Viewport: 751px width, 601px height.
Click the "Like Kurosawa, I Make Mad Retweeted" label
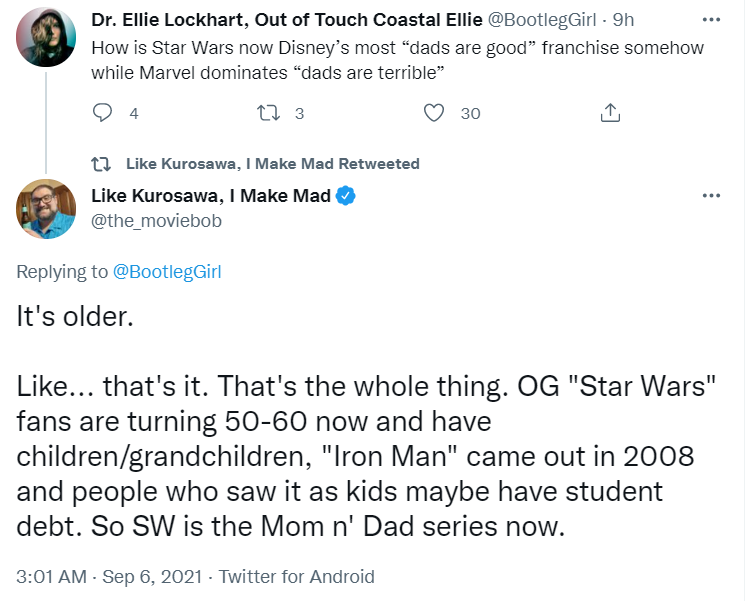[x=273, y=164]
